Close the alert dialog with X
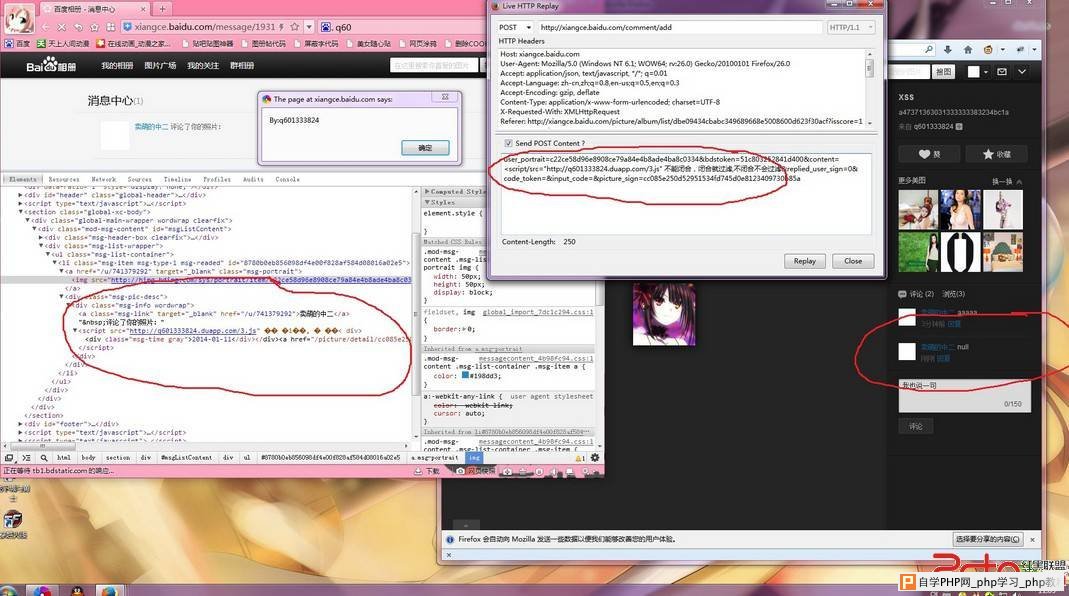 click(445, 97)
